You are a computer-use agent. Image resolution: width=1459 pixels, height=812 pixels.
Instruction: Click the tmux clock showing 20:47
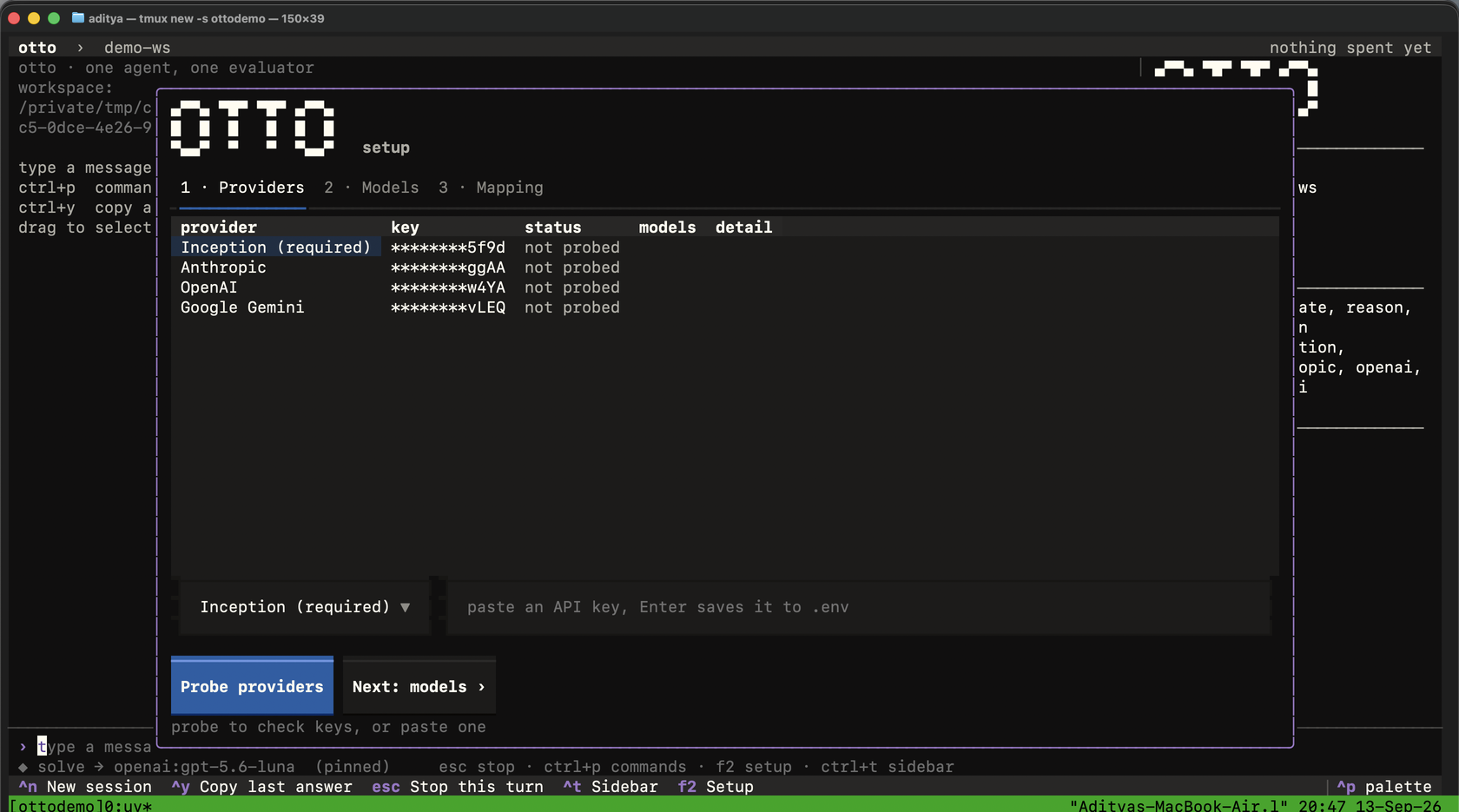tap(1322, 805)
